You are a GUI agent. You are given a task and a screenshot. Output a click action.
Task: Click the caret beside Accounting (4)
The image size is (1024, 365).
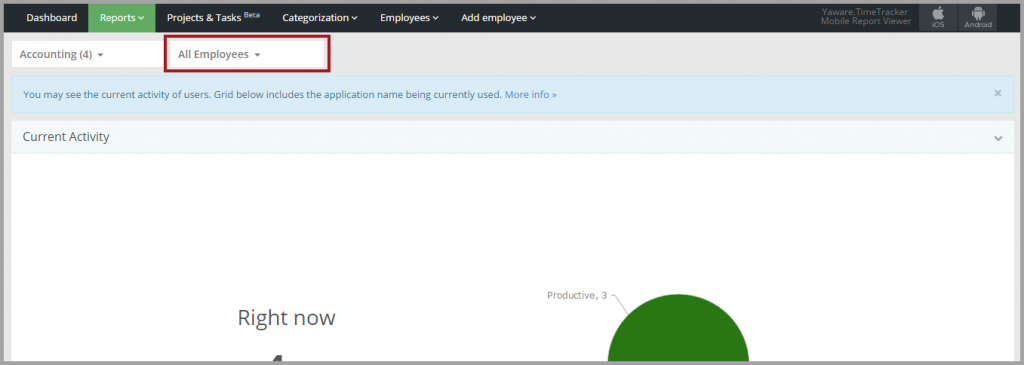tap(100, 55)
